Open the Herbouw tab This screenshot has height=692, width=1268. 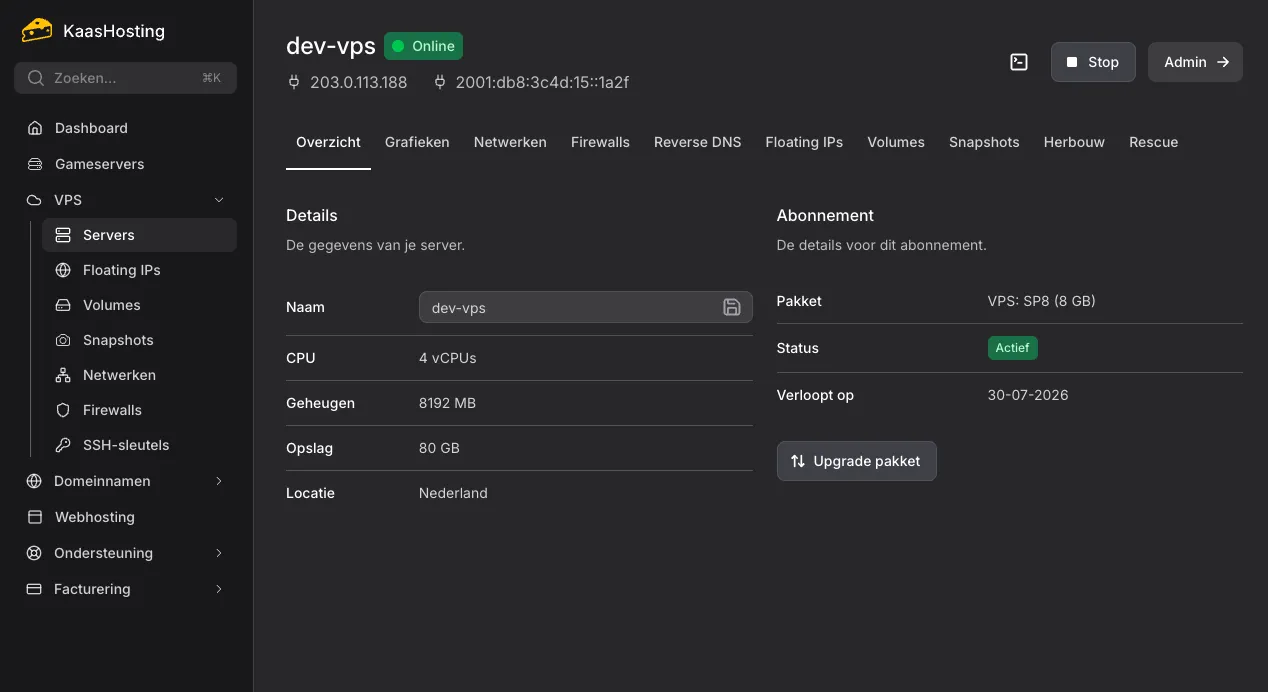(x=1074, y=142)
